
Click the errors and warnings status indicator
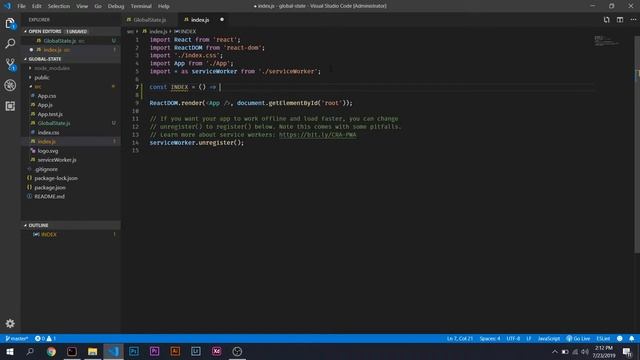point(45,338)
